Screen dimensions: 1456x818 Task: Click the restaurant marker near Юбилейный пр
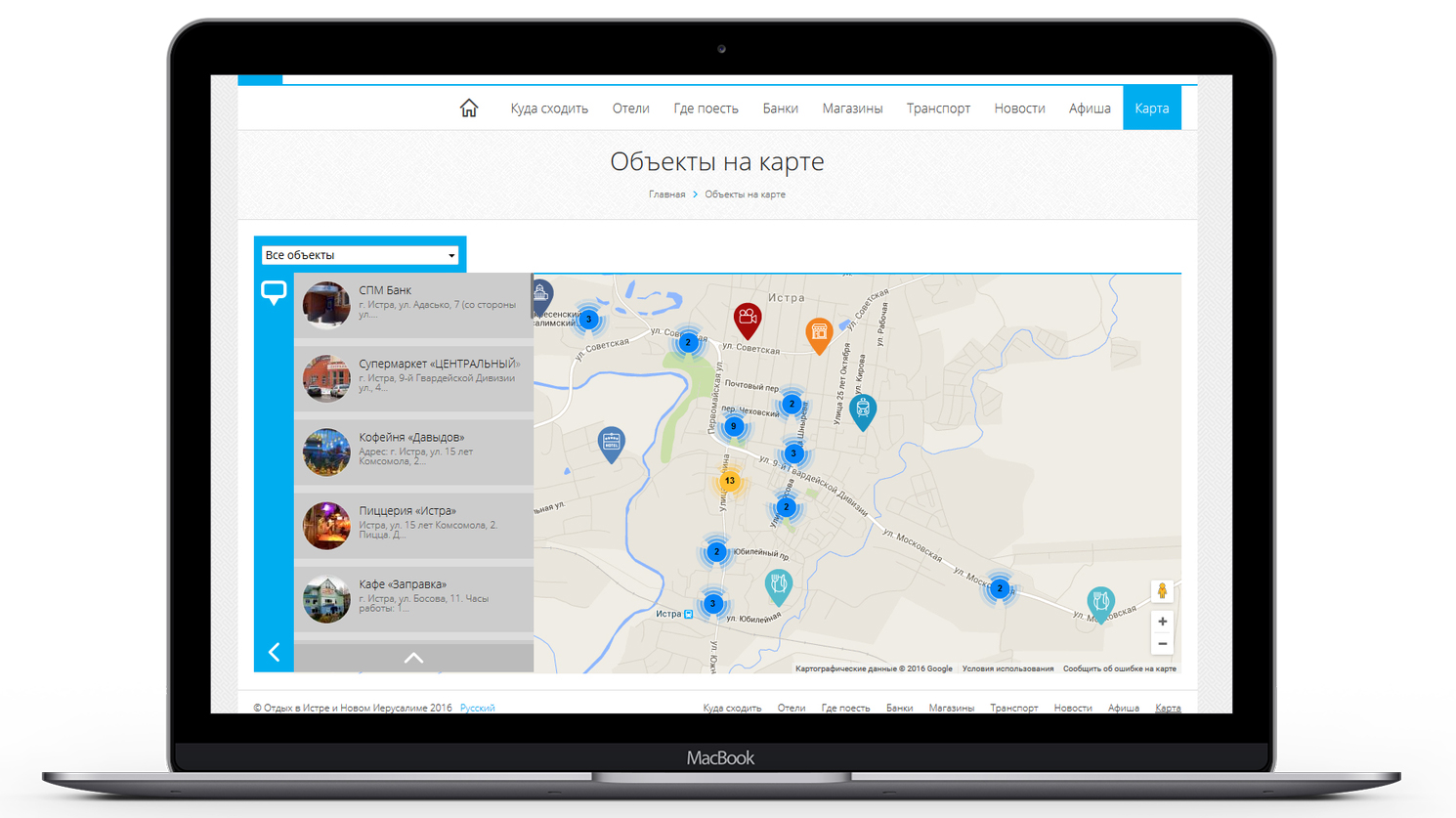pyautogui.click(x=778, y=587)
